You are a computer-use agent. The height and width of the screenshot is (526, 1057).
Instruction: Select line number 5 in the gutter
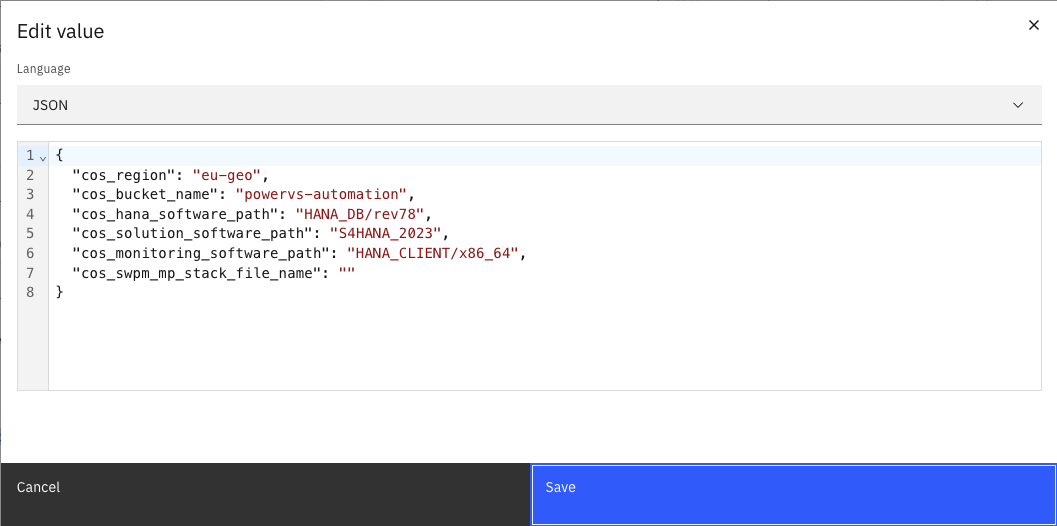30,233
